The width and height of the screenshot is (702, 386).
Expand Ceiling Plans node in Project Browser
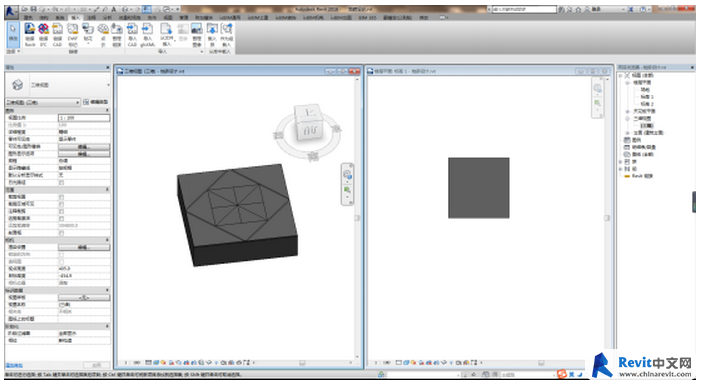coord(628,111)
